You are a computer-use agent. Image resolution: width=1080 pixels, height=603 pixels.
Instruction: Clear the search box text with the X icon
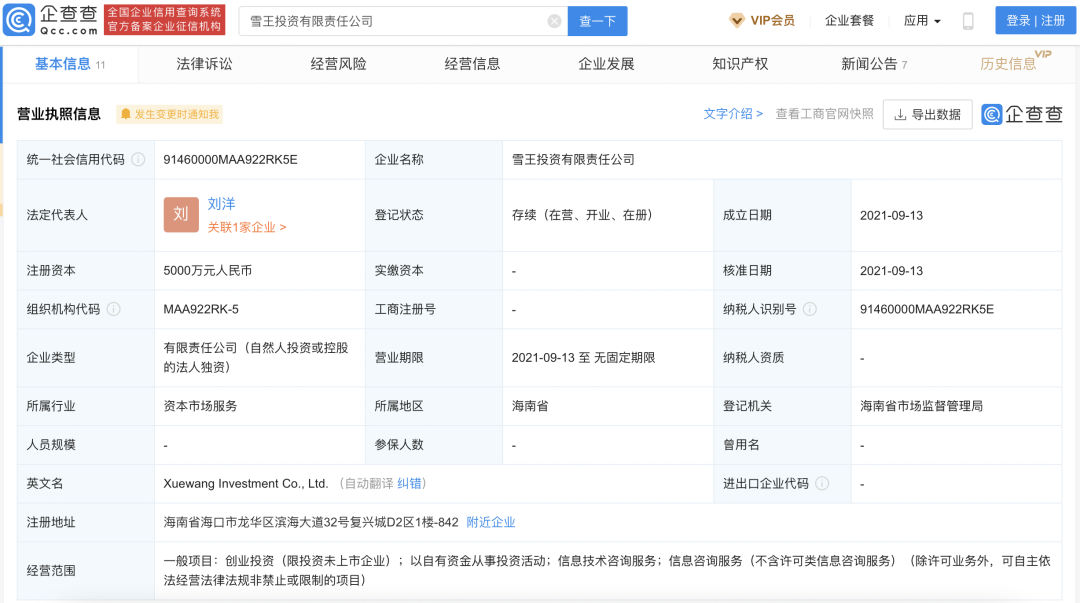(554, 21)
